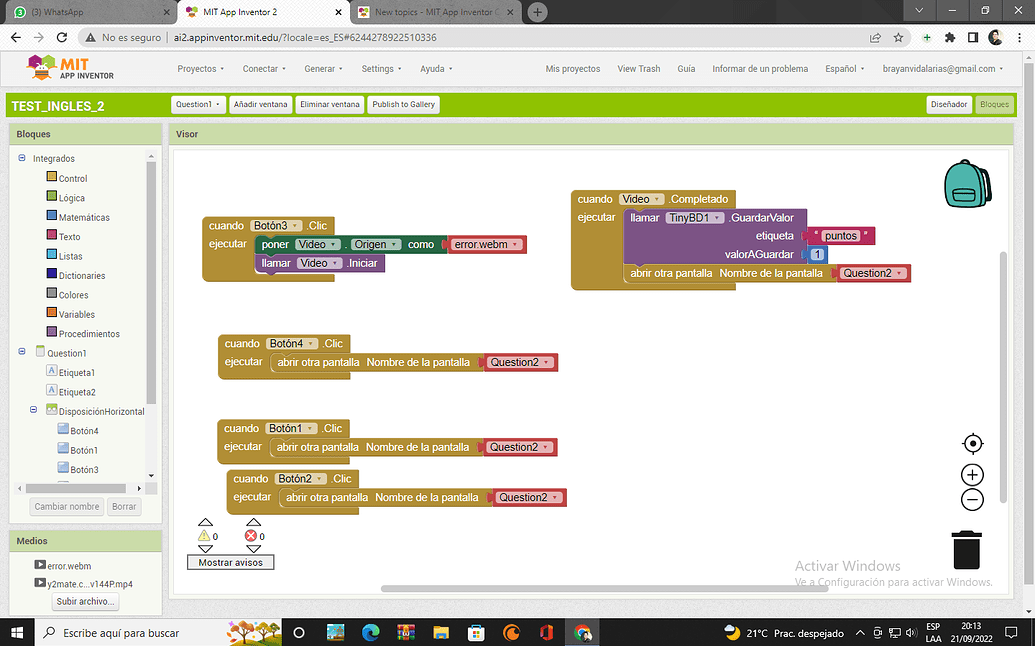Click the center-blocks crosshair icon
Viewport: 1035px width, 646px height.
(x=971, y=443)
